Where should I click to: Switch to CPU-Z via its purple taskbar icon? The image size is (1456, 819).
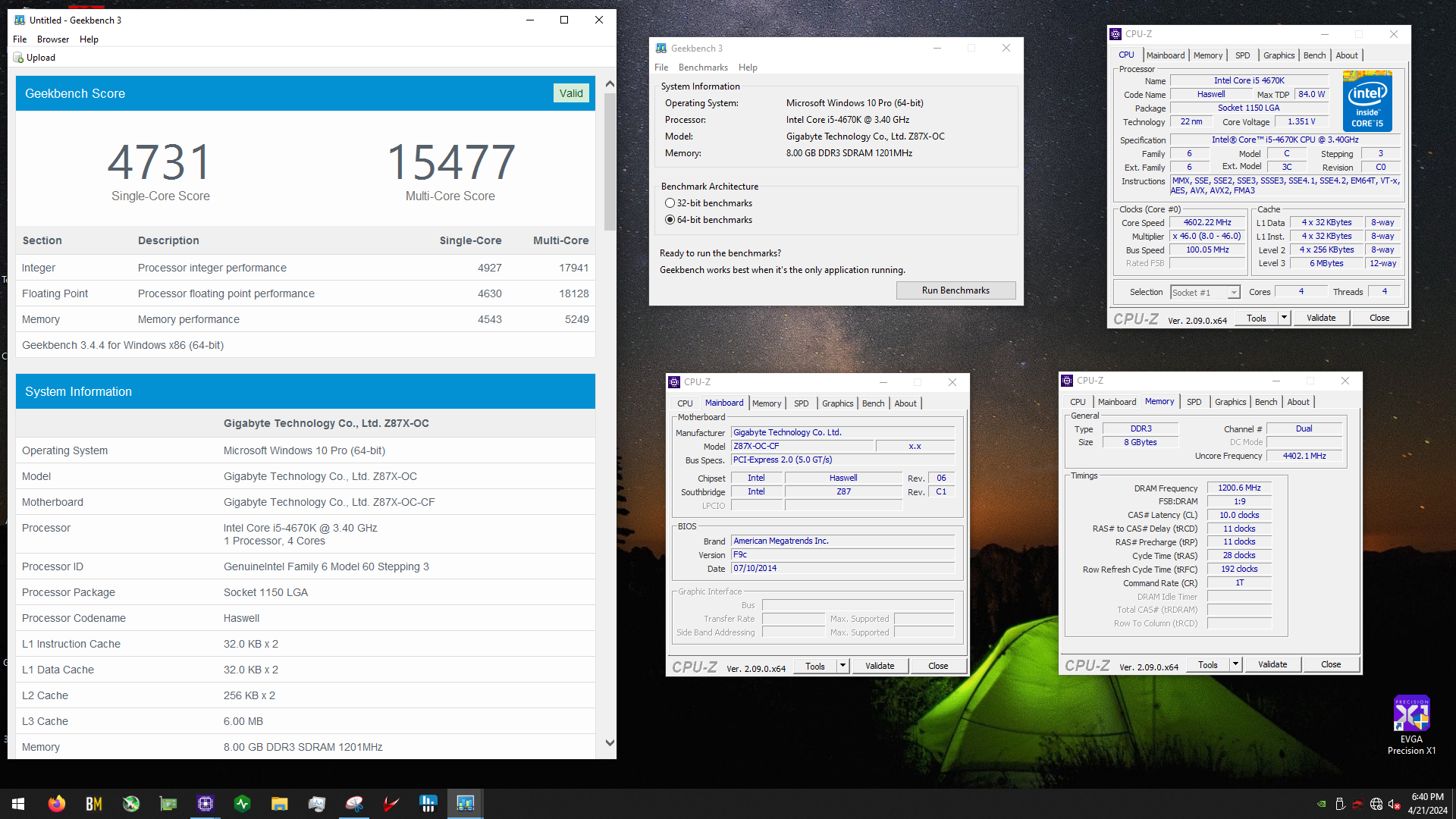click(206, 804)
